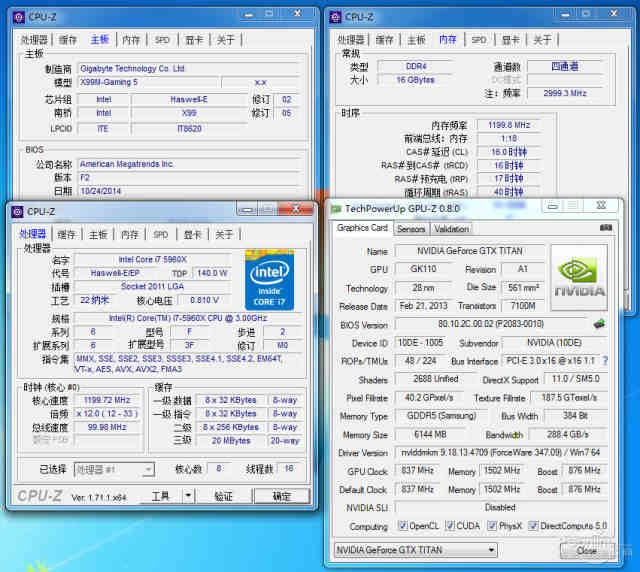Image resolution: width=640 pixels, height=572 pixels.
Task: Click the TDP value 140.0 W
Action: coord(212,273)
